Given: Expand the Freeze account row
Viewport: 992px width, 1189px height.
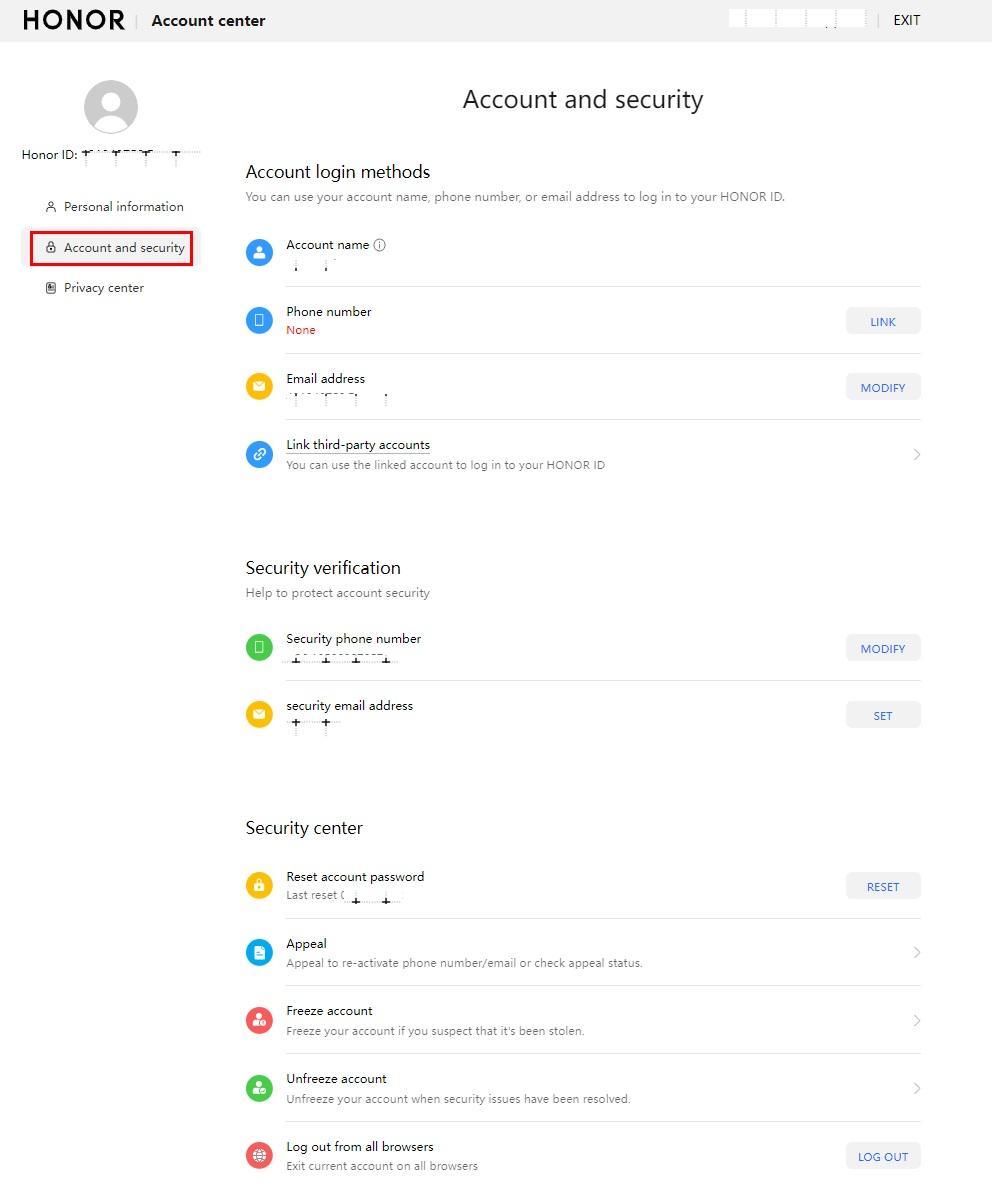Looking at the screenshot, I should click(916, 1019).
